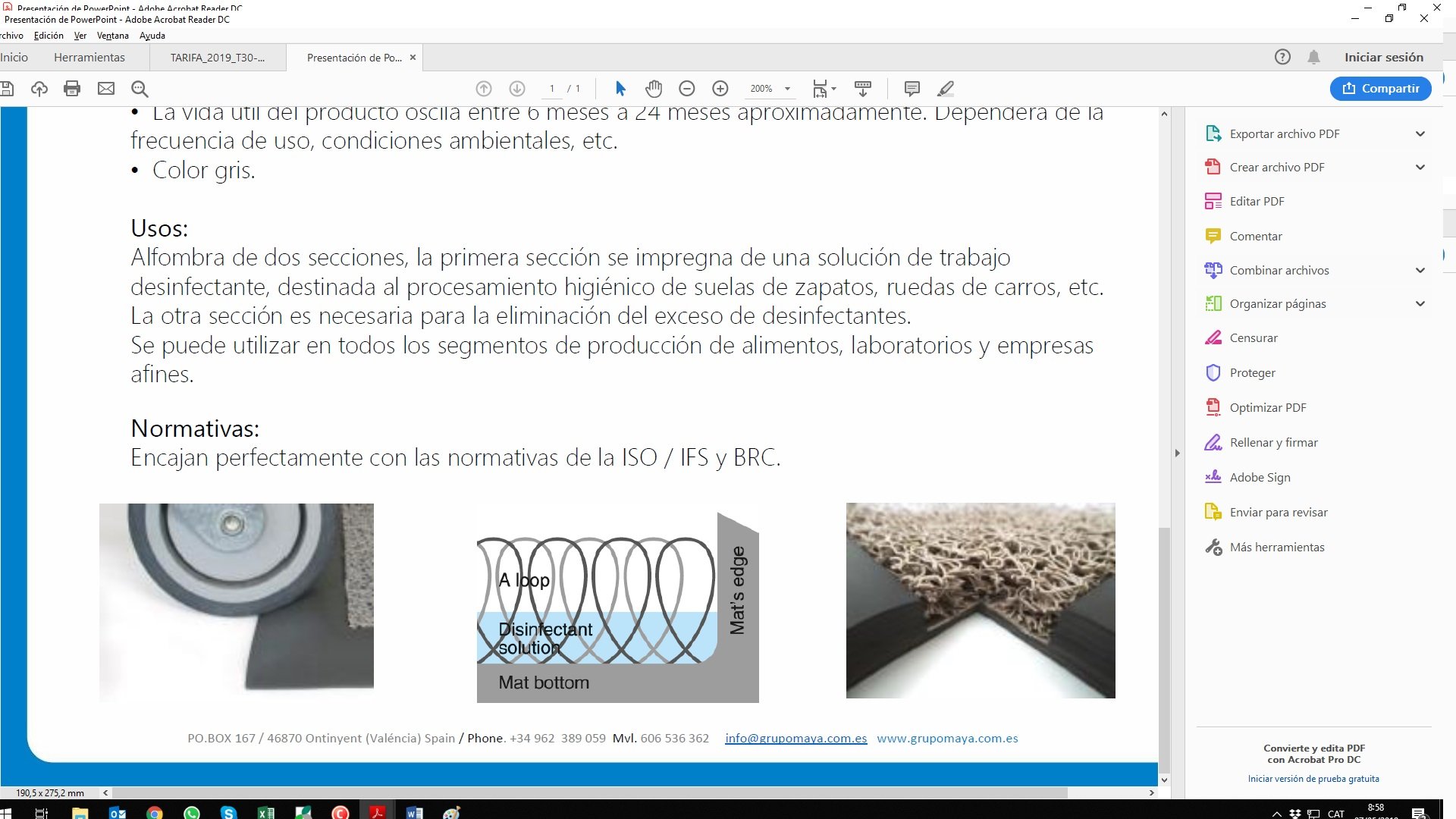1456x819 pixels.
Task: Select the Hand pan tool
Action: point(654,89)
